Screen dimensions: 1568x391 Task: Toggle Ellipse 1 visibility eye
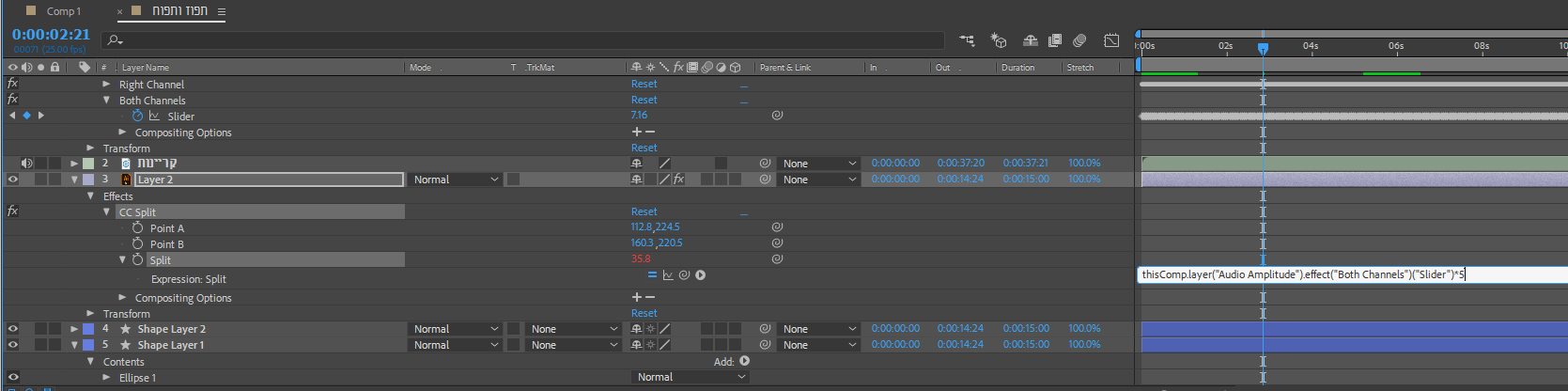pos(13,377)
